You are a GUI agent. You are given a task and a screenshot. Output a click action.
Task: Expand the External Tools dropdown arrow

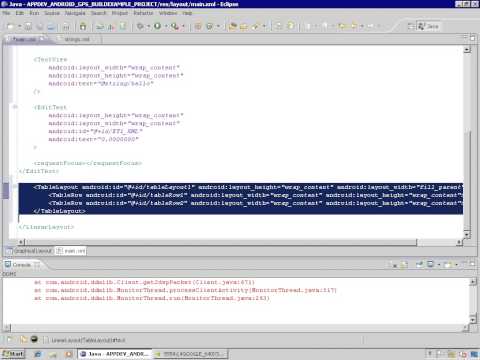point(183,26)
